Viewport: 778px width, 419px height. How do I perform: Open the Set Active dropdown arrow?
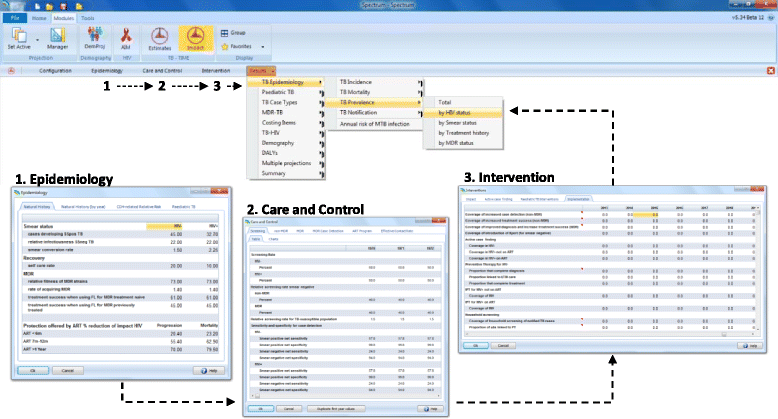click(38, 39)
